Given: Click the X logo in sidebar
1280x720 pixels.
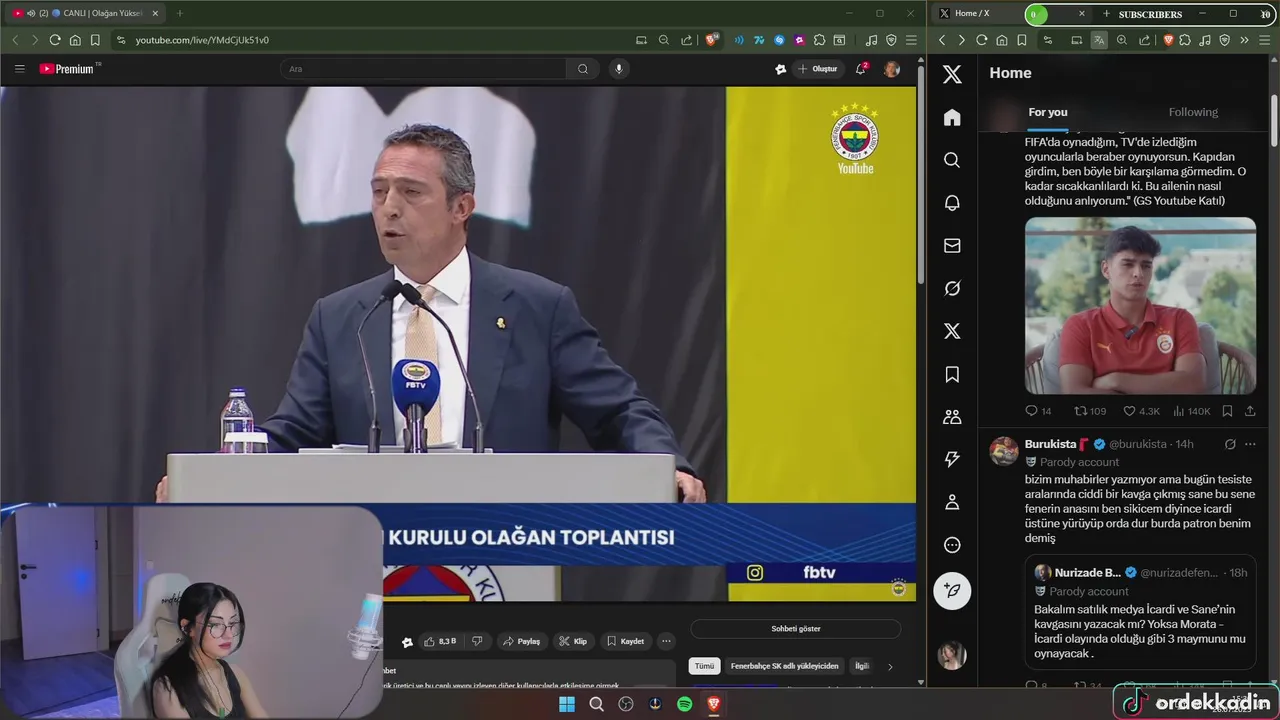Looking at the screenshot, I should (952, 74).
